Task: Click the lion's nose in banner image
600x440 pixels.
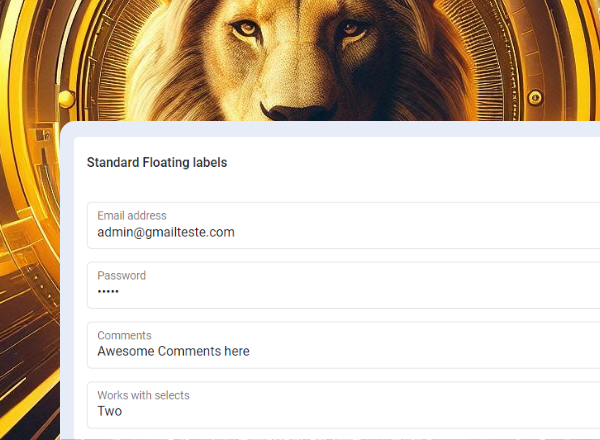Action: pos(295,108)
